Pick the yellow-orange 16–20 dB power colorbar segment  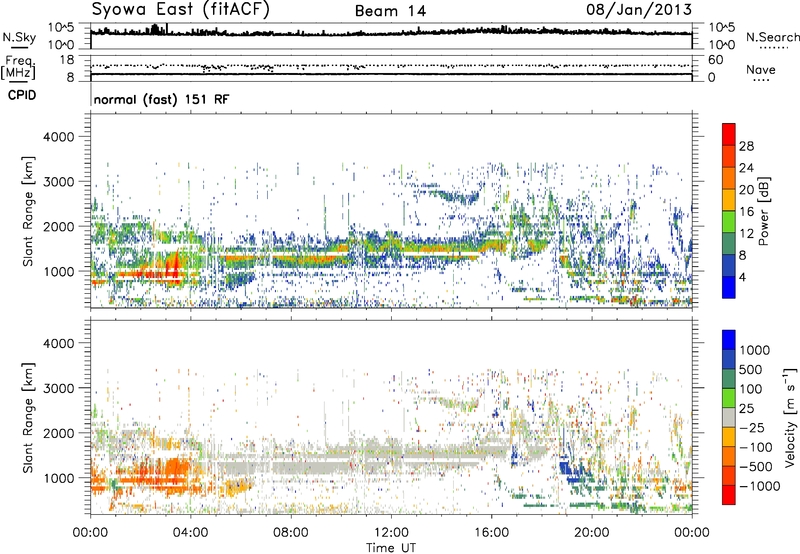coord(729,200)
